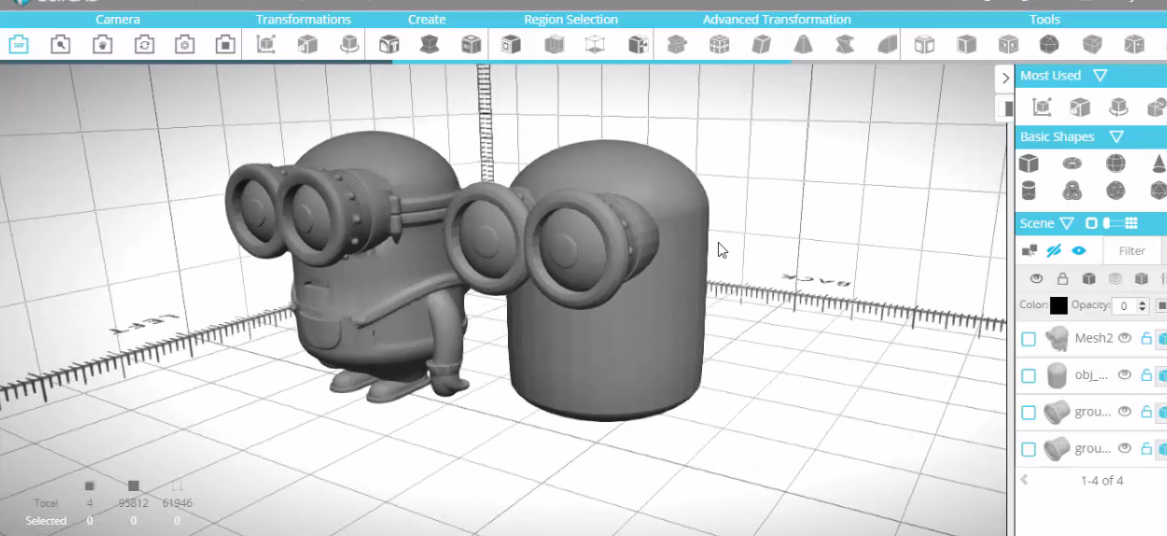The height and width of the screenshot is (536, 1167).
Task: Add a torus knot from Basic Shapes
Action: pyautogui.click(x=1072, y=191)
